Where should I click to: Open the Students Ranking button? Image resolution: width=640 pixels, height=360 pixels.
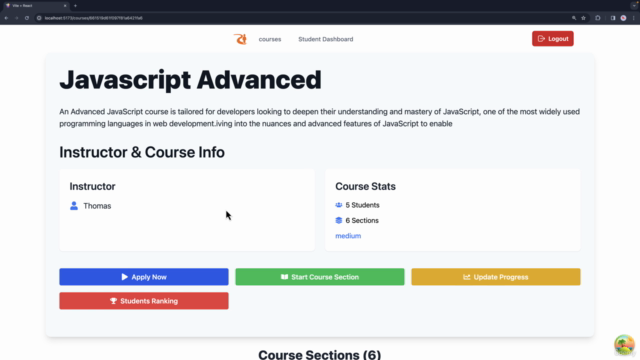click(x=144, y=301)
